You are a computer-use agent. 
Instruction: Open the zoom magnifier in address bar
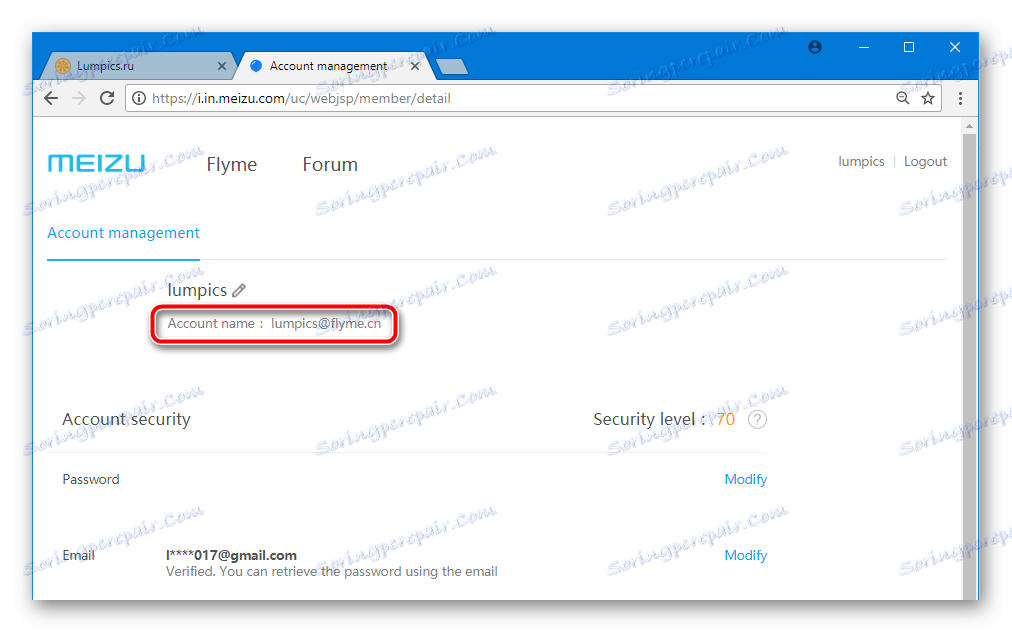(903, 98)
